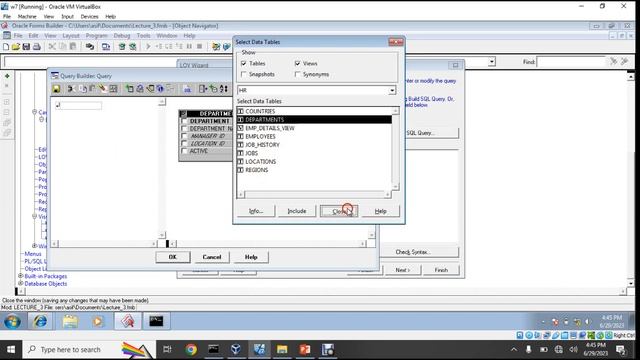
Task: Click the Save disk icon in Forms Builder toolbar
Action: pyautogui.click(x=26, y=47)
